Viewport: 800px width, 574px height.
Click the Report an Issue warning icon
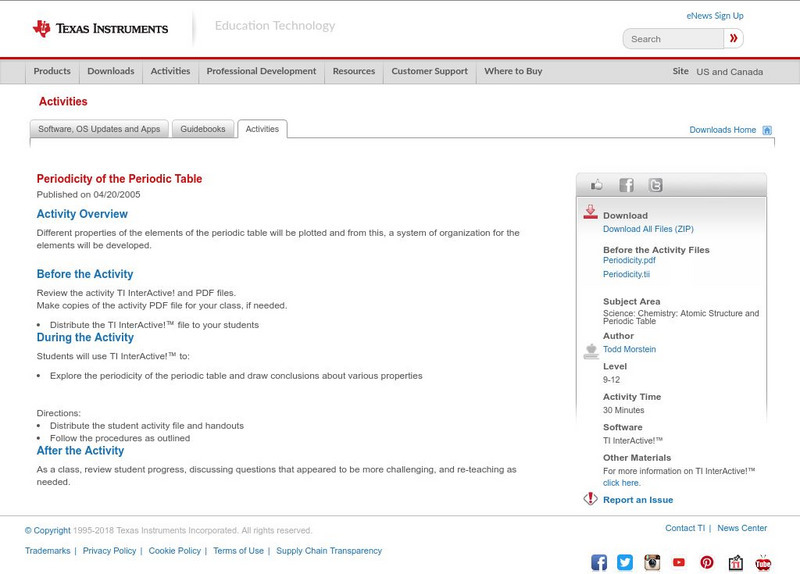click(x=590, y=498)
